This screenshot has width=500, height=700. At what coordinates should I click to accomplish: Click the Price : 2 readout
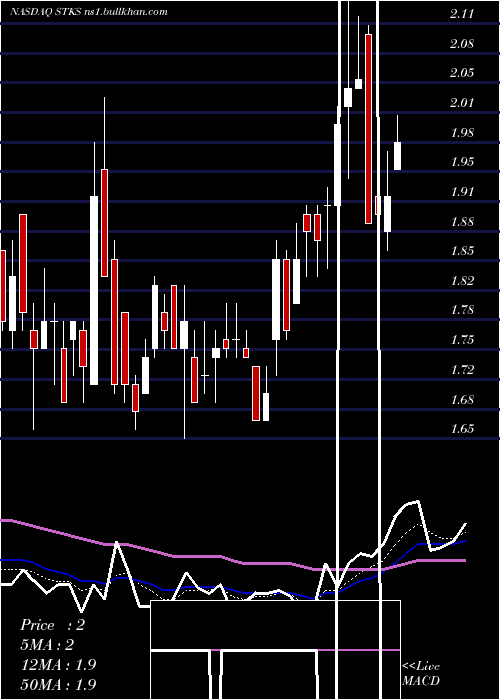pyautogui.click(x=52, y=625)
